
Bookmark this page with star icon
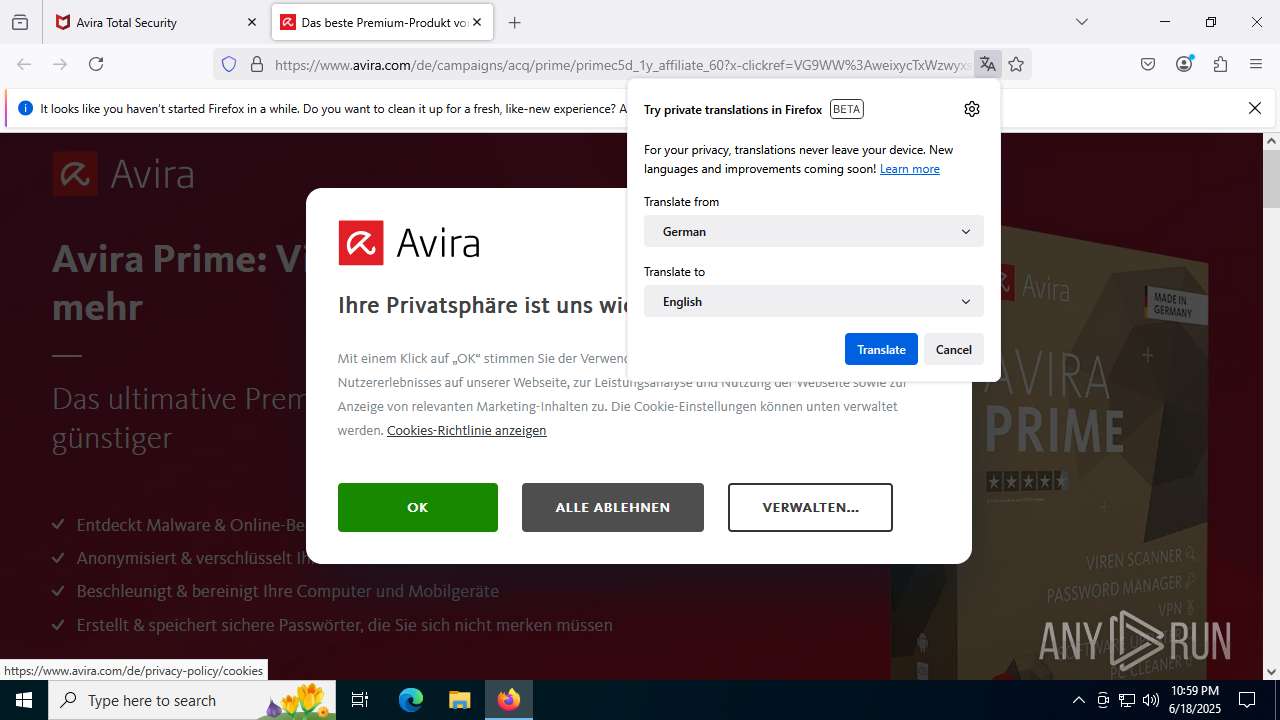1016,64
